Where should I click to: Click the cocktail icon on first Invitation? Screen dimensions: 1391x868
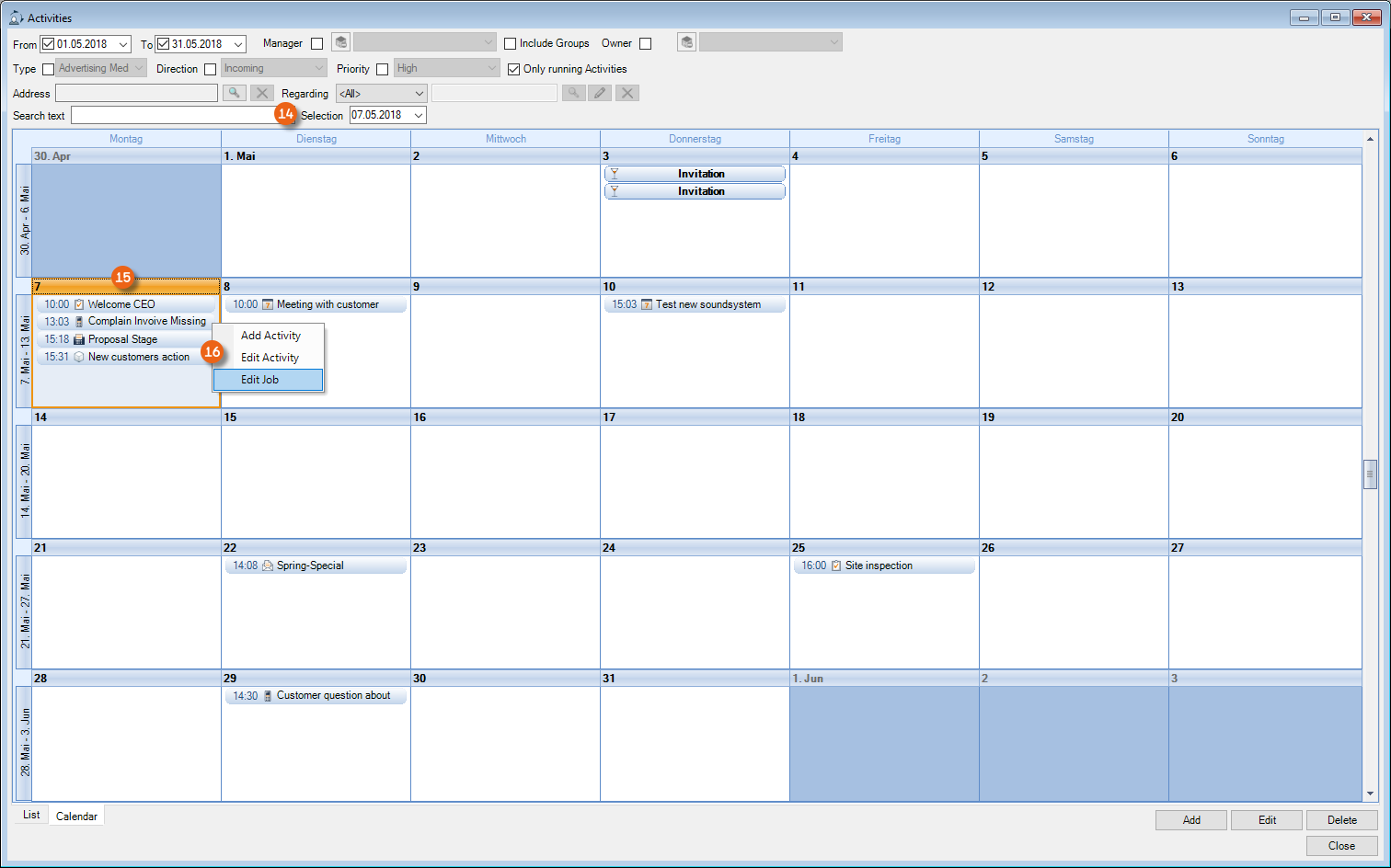pos(615,174)
